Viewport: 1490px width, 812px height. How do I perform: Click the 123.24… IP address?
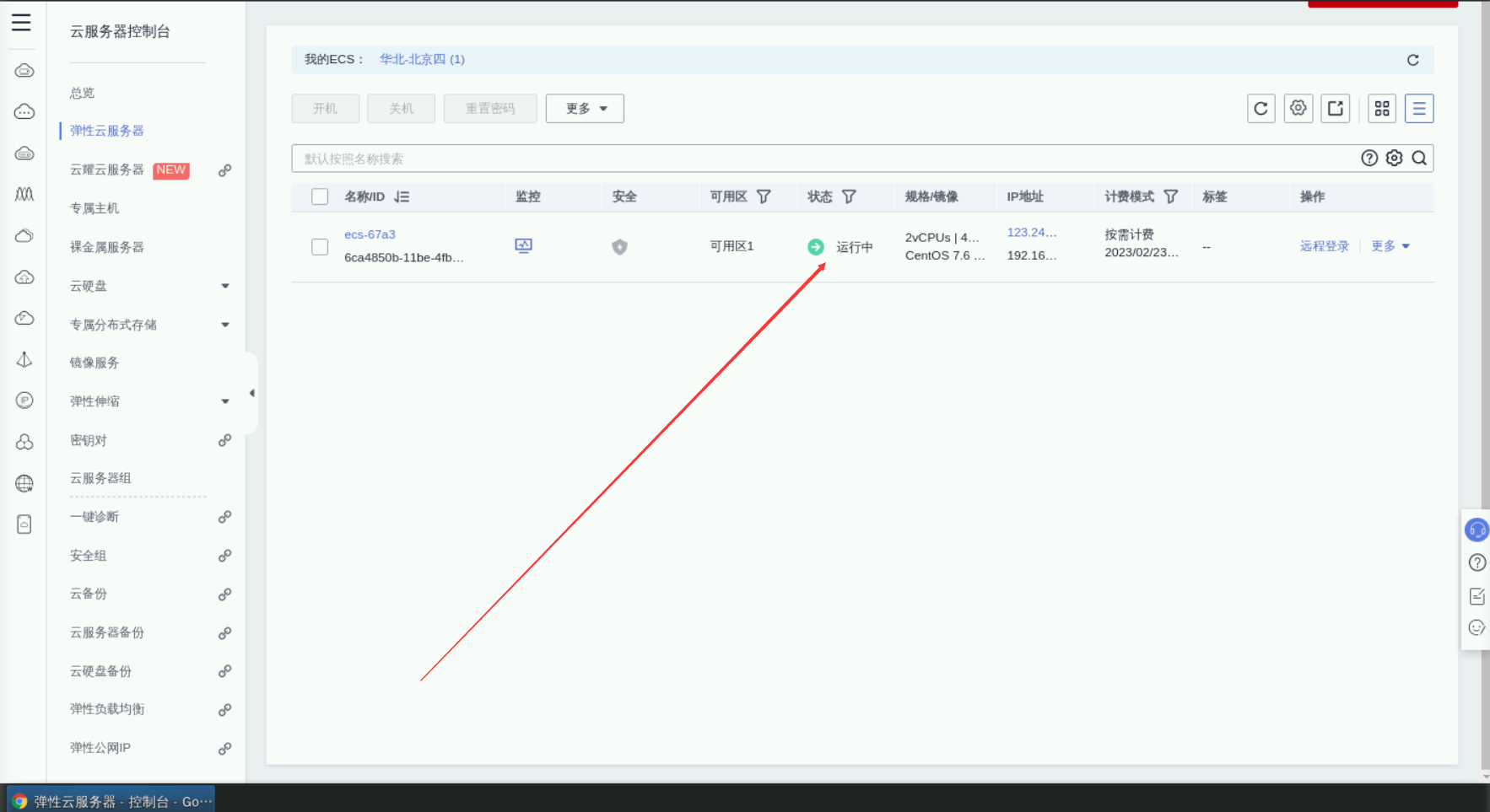click(1032, 233)
